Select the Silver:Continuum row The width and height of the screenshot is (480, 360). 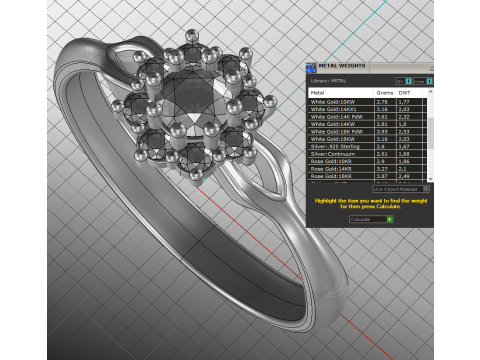(367, 154)
